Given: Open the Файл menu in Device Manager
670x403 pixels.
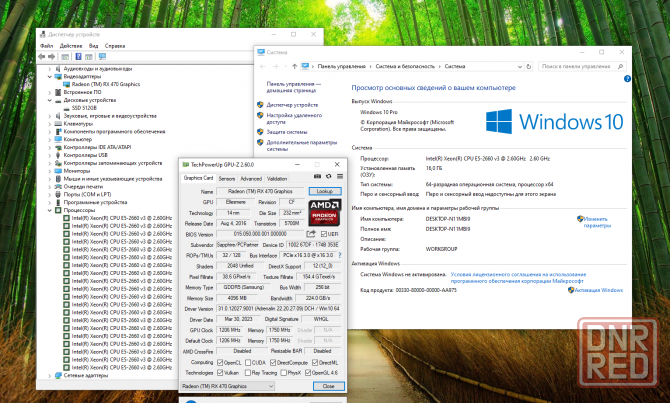Looking at the screenshot, I should (x=47, y=46).
